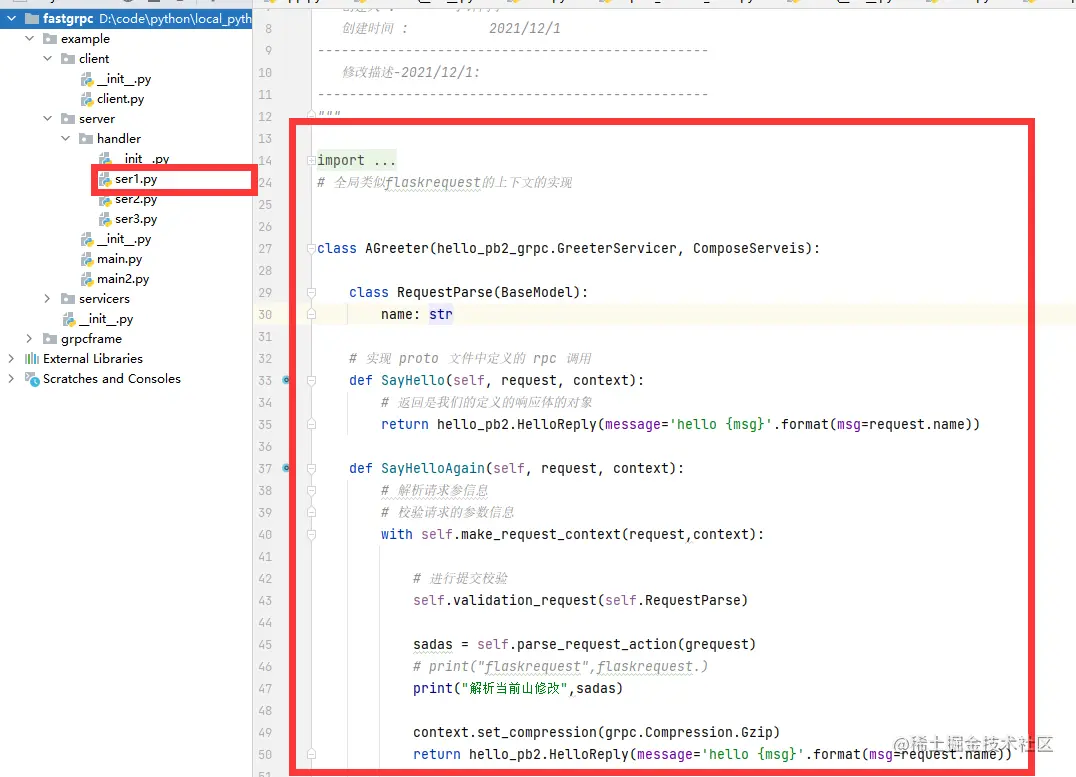This screenshot has width=1076, height=777.
Task: Open __init__.py below servicers folder
Action: [106, 318]
